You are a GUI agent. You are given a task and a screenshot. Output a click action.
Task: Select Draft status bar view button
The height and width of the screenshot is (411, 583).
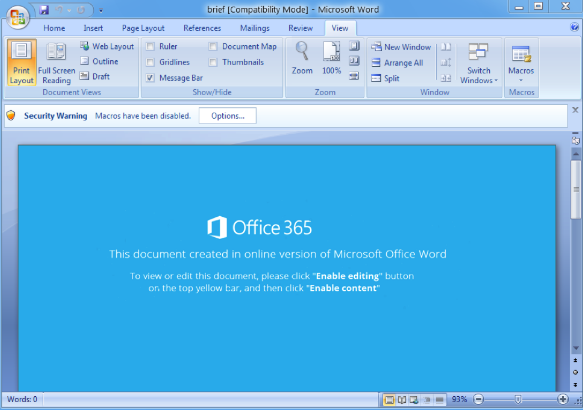(x=439, y=400)
